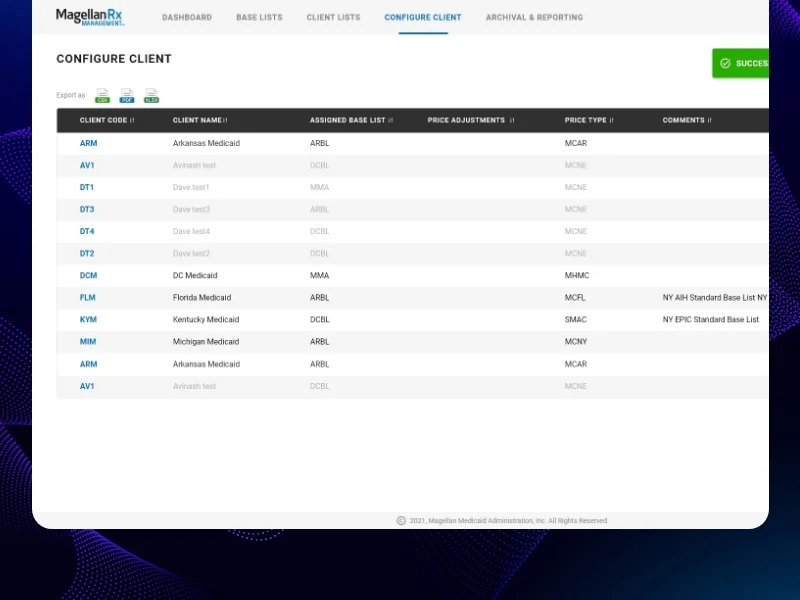Viewport: 800px width, 600px height.
Task: Open client code MIM link
Action: tap(88, 342)
